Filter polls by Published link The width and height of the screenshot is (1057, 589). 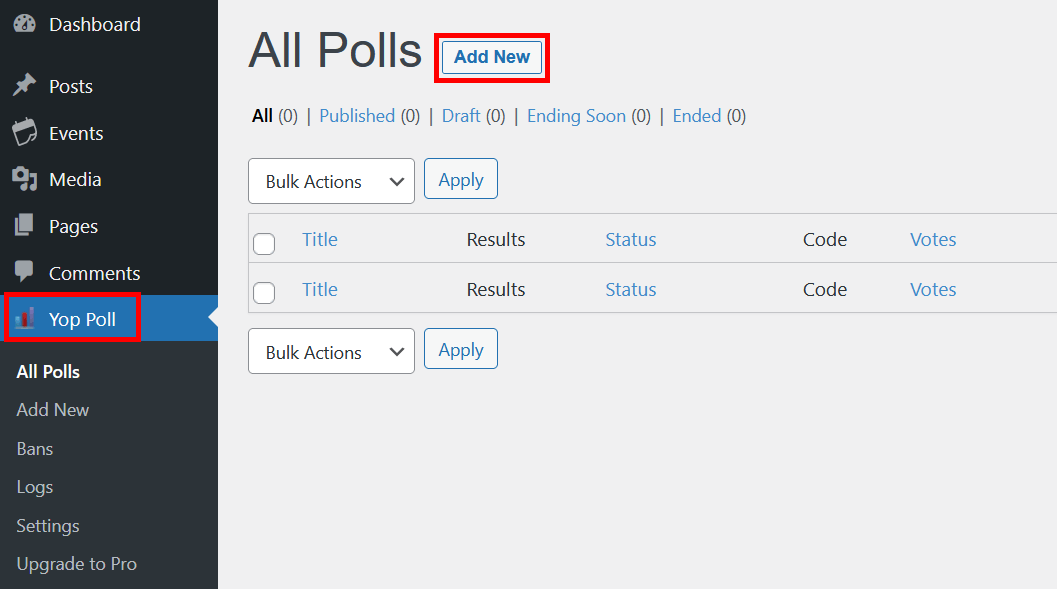(357, 116)
